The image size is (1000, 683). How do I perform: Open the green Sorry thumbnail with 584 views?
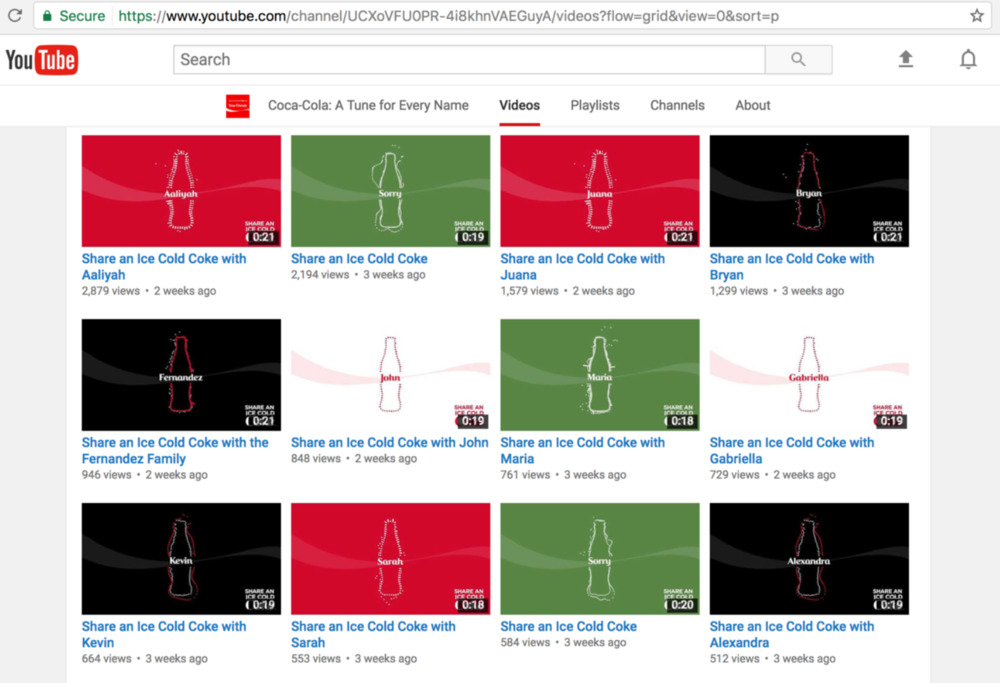coord(599,559)
